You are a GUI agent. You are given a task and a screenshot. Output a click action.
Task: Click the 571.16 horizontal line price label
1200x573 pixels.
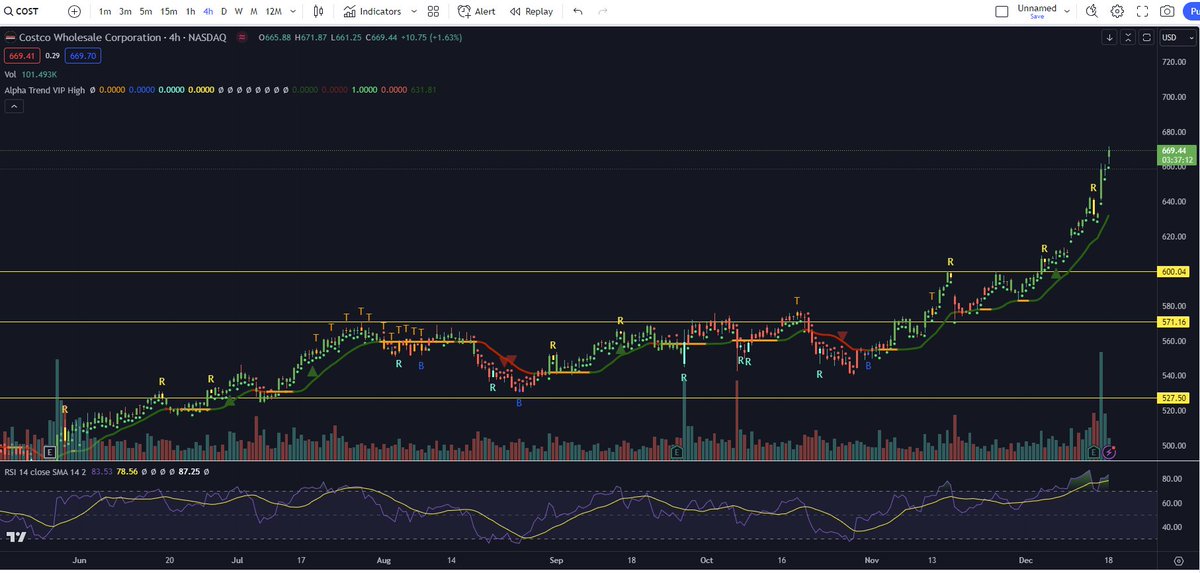coord(1175,322)
